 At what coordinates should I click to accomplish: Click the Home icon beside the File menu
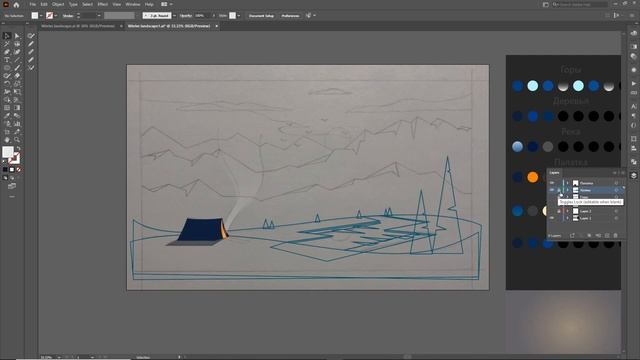click(16, 4)
